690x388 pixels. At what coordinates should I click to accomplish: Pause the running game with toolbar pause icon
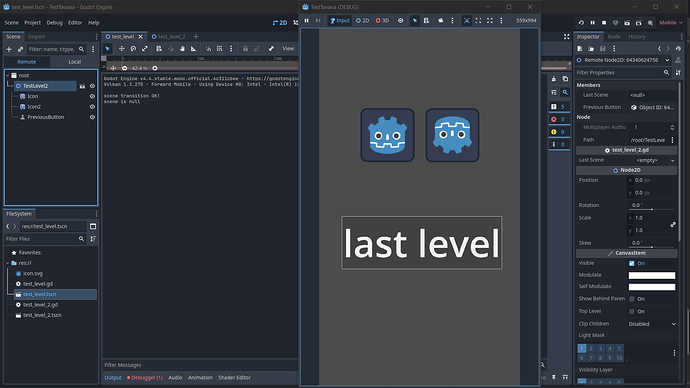(307, 21)
